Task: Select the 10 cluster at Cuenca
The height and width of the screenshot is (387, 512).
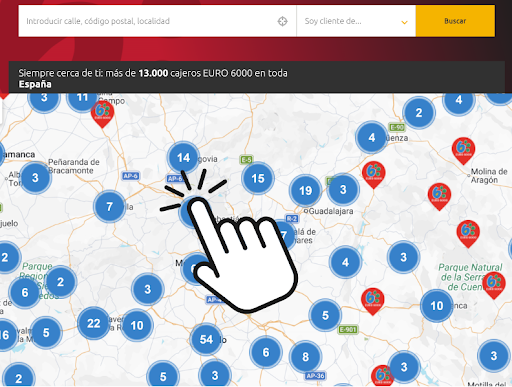Action: (437, 305)
